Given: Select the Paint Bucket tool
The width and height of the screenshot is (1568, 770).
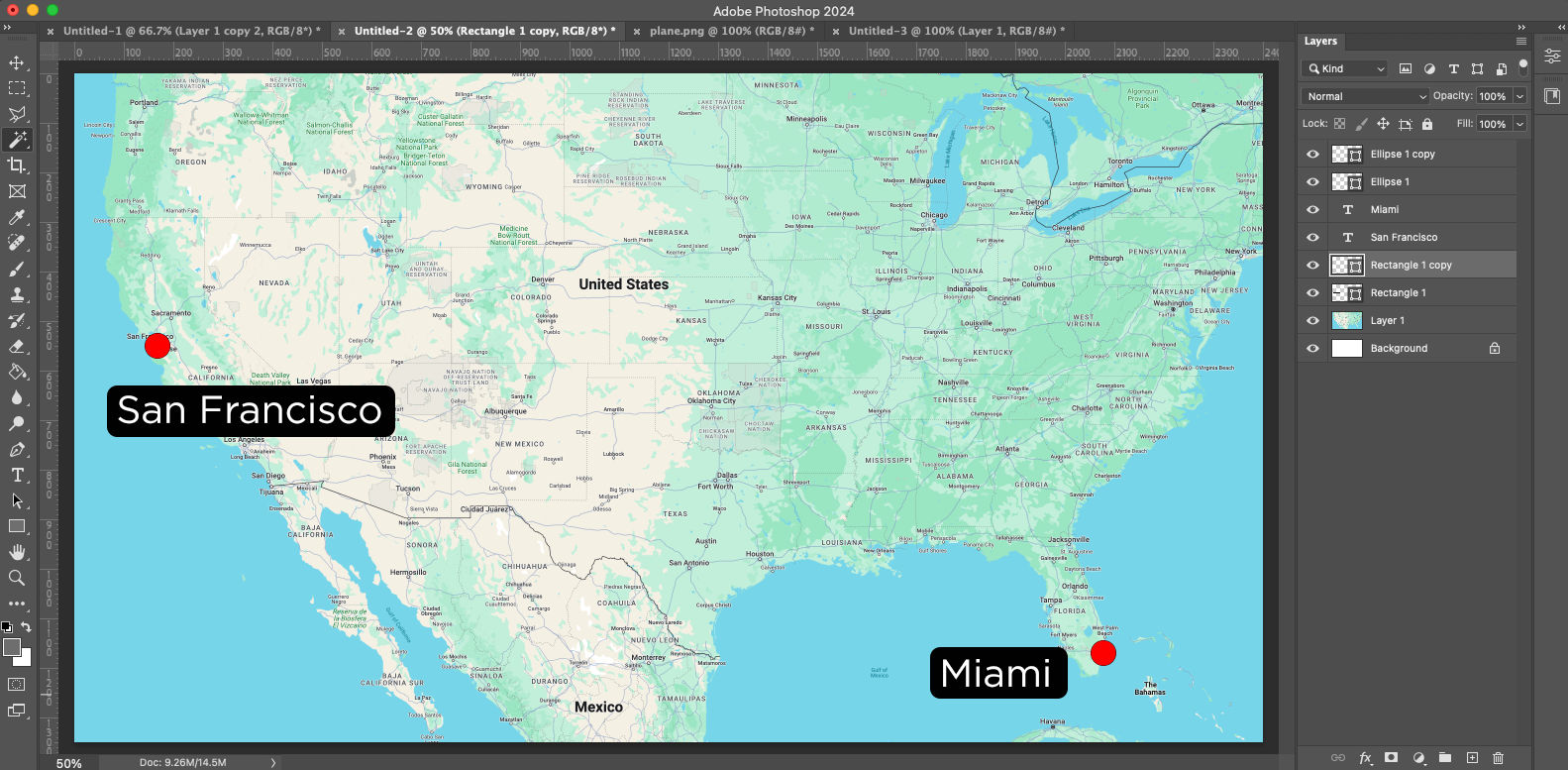Looking at the screenshot, I should [17, 372].
